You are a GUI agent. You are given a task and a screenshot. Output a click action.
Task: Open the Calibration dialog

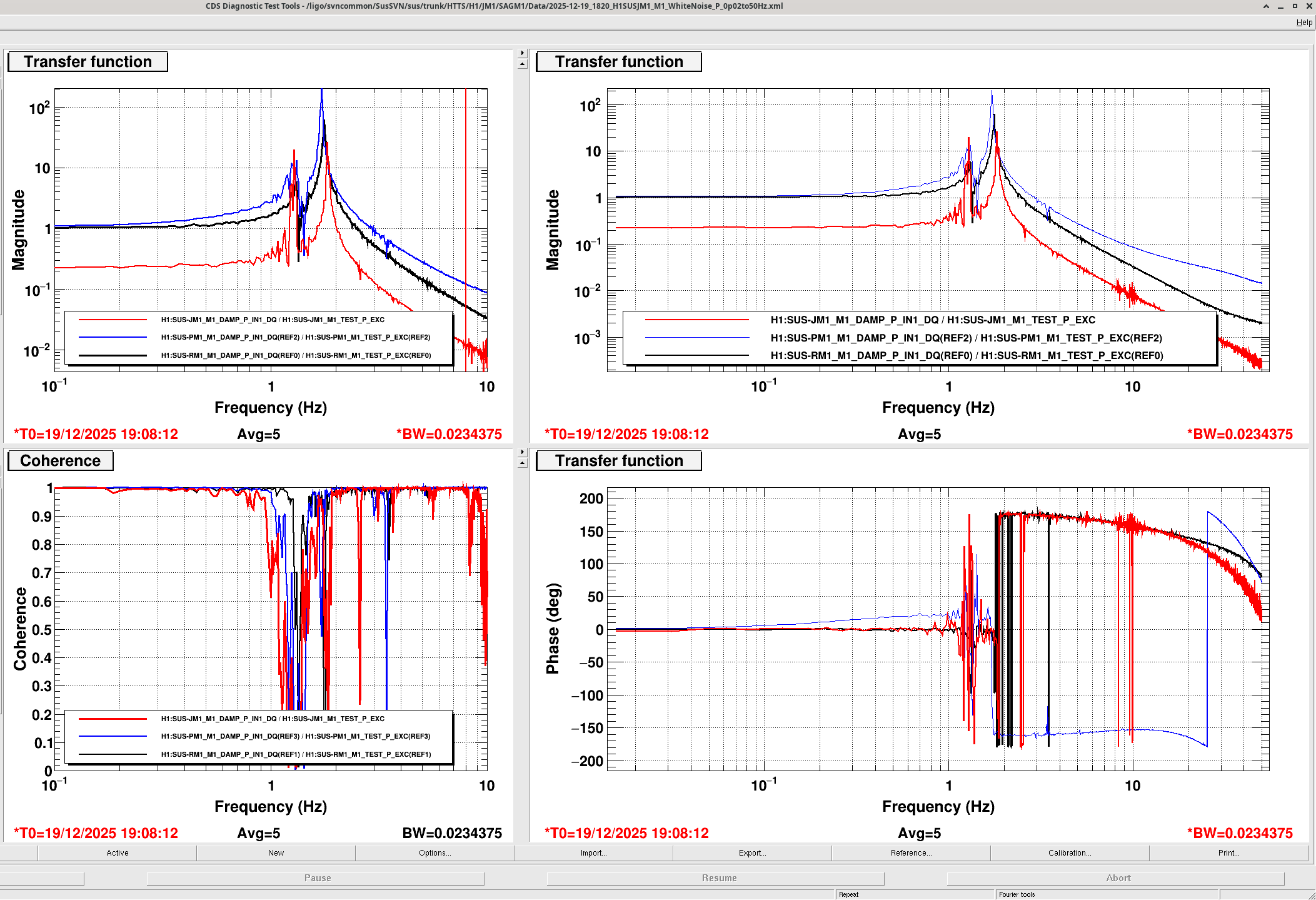1070,853
